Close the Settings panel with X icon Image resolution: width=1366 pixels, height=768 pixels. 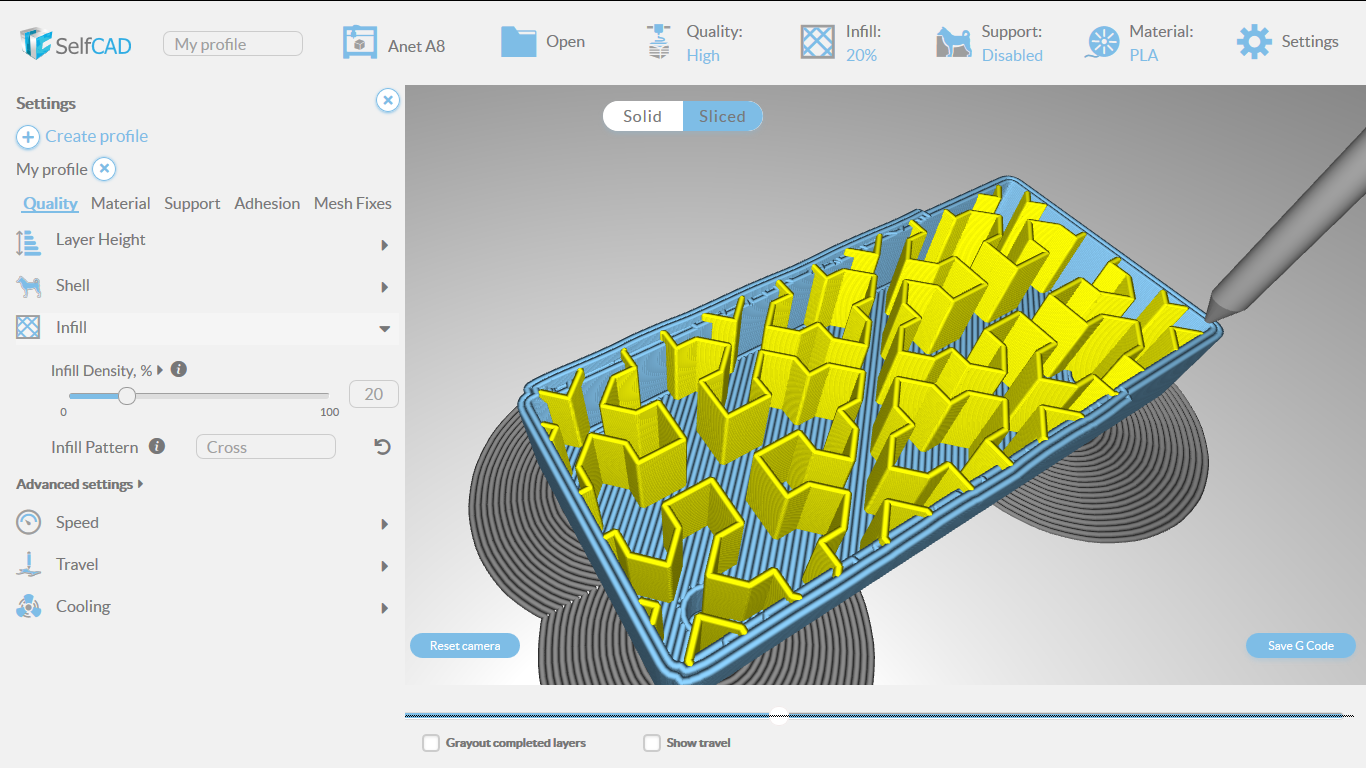(388, 100)
